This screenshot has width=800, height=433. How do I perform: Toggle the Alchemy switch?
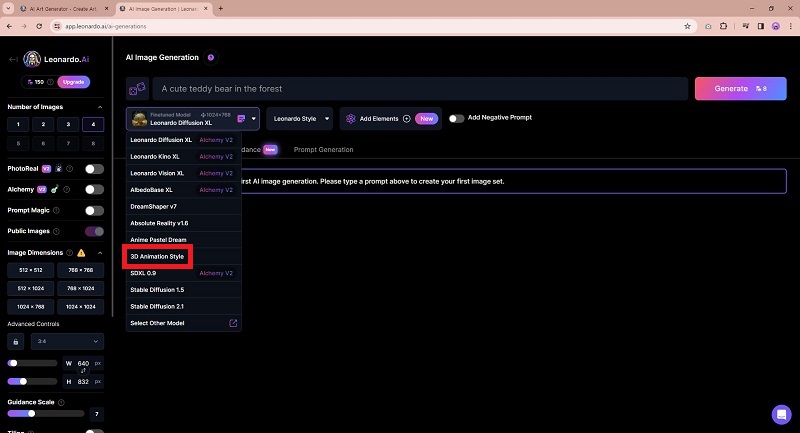pos(94,190)
